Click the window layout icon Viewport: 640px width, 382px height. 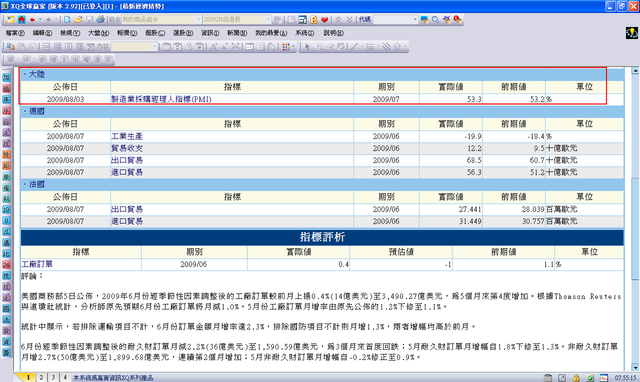click(302, 19)
